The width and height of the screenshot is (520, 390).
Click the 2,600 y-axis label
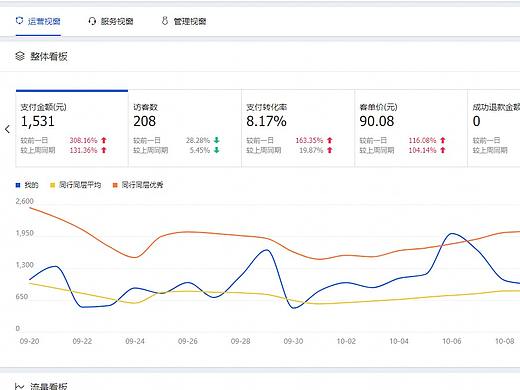25,201
